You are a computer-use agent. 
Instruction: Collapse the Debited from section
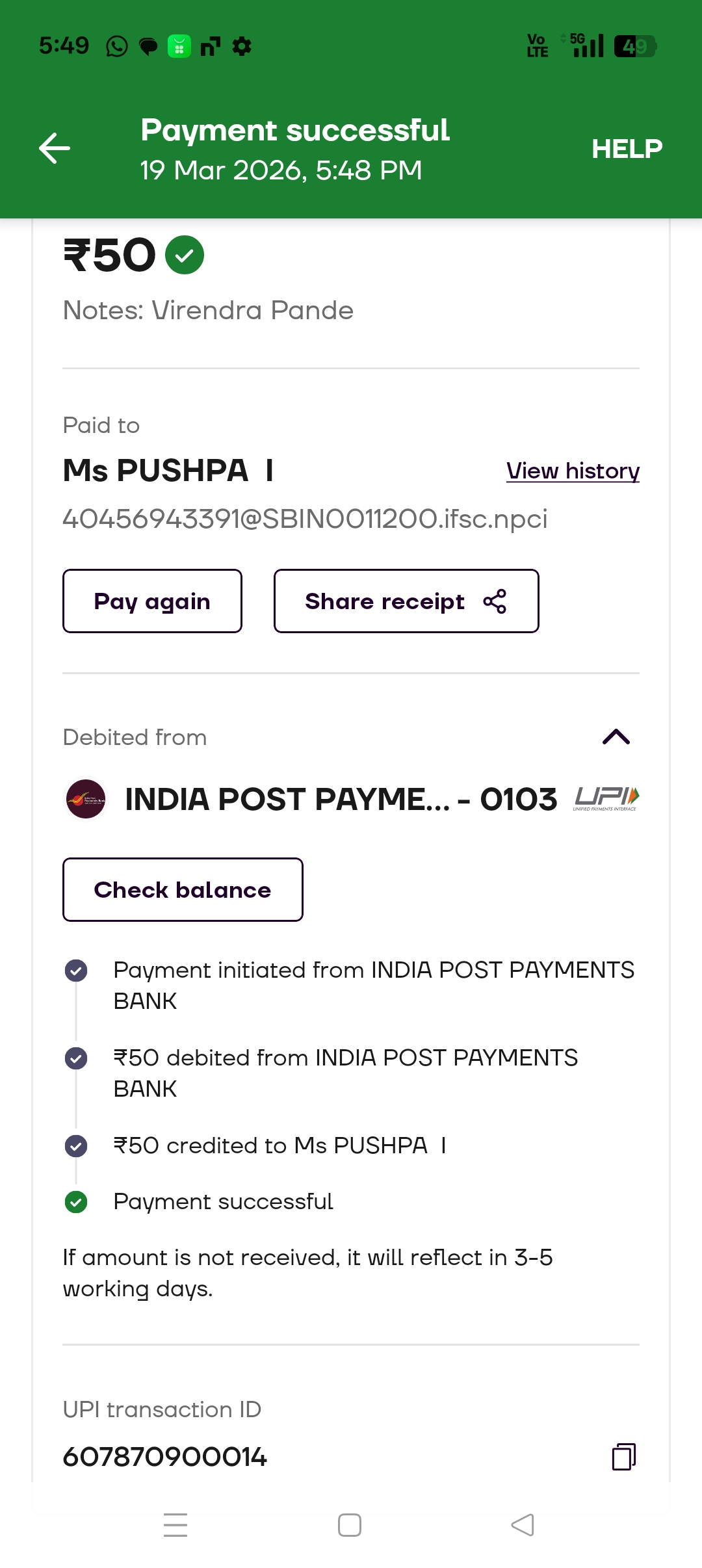(x=616, y=737)
